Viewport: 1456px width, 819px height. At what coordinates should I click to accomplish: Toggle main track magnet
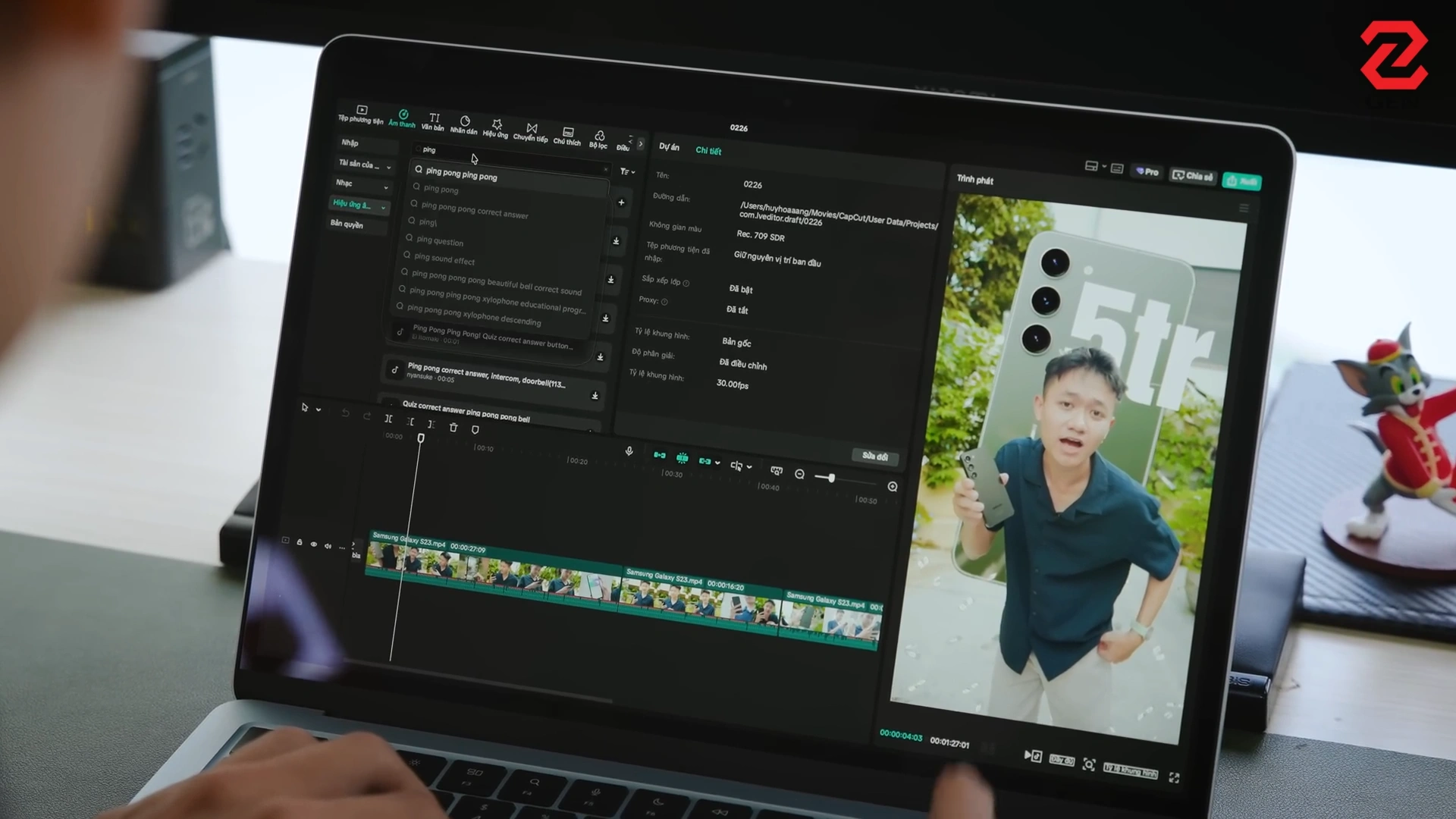[660, 456]
